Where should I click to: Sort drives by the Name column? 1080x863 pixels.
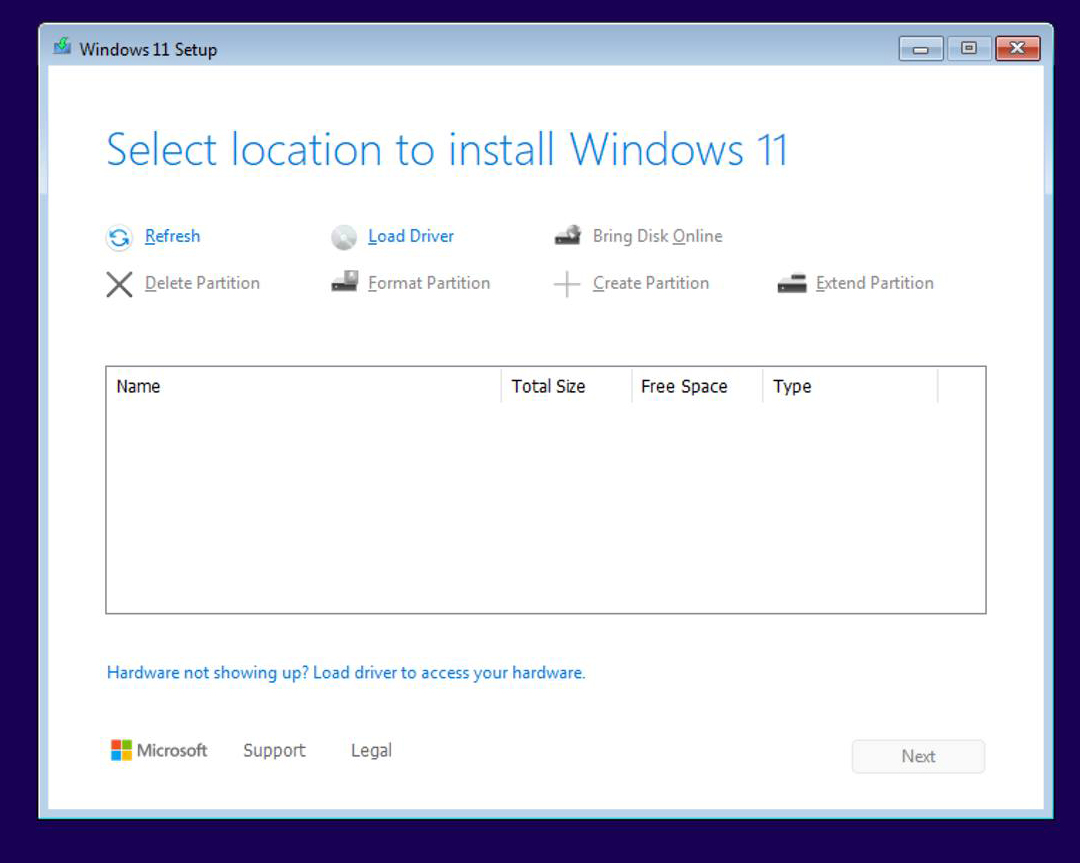coord(138,386)
